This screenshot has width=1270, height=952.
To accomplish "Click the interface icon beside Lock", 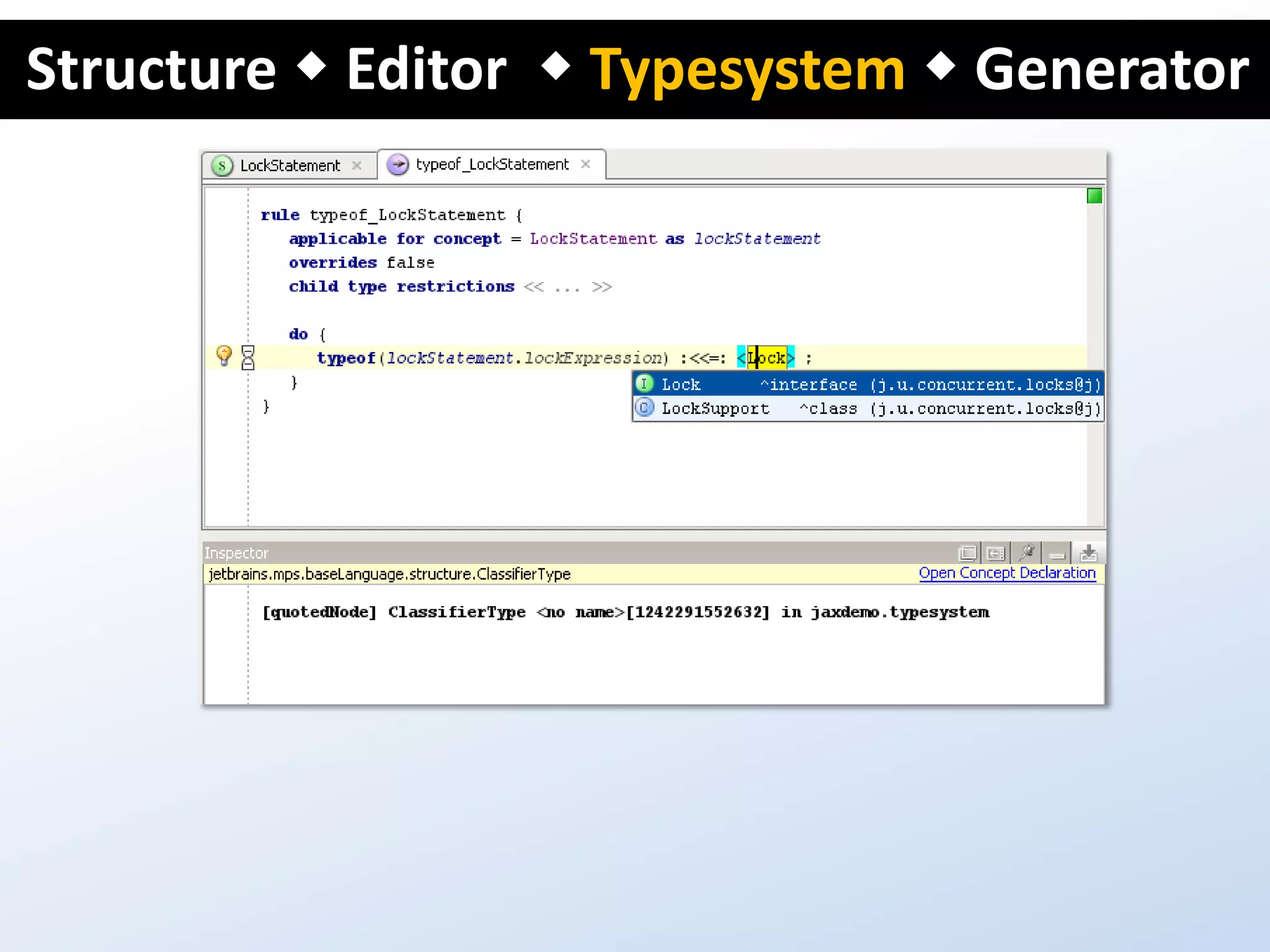I will 645,384.
